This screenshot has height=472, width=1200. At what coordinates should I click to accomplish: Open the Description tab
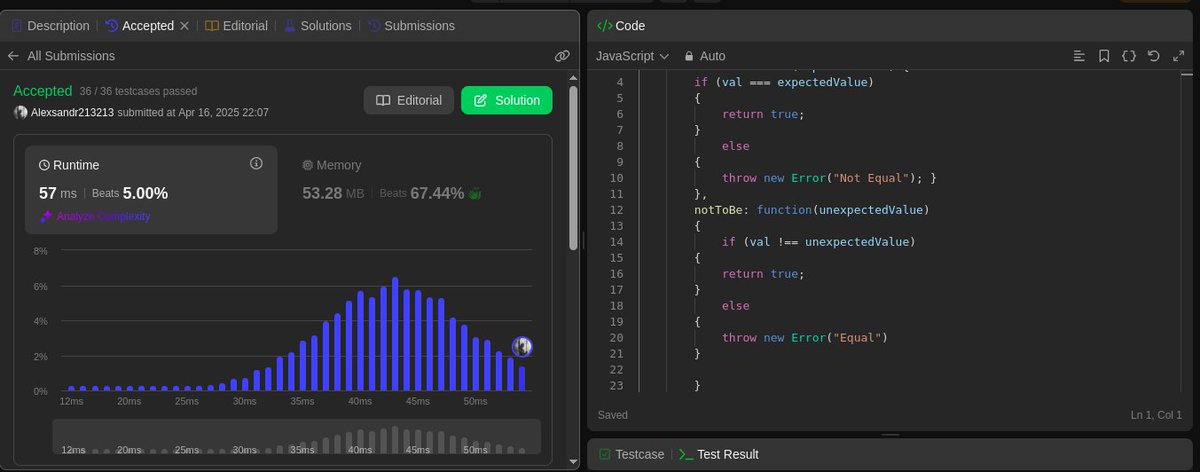[50, 25]
